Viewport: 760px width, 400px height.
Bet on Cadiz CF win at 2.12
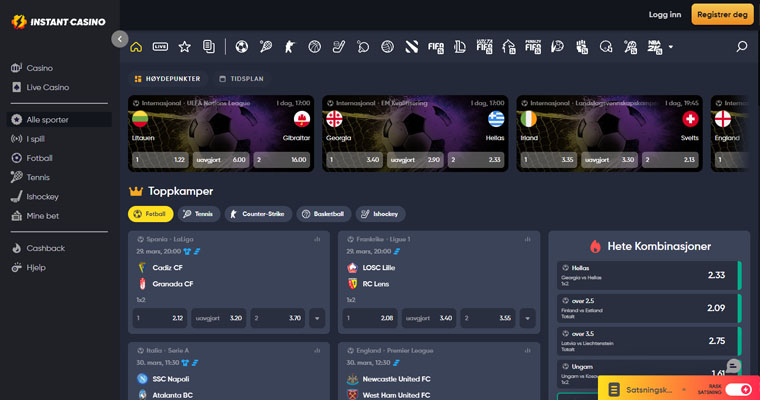pos(160,319)
